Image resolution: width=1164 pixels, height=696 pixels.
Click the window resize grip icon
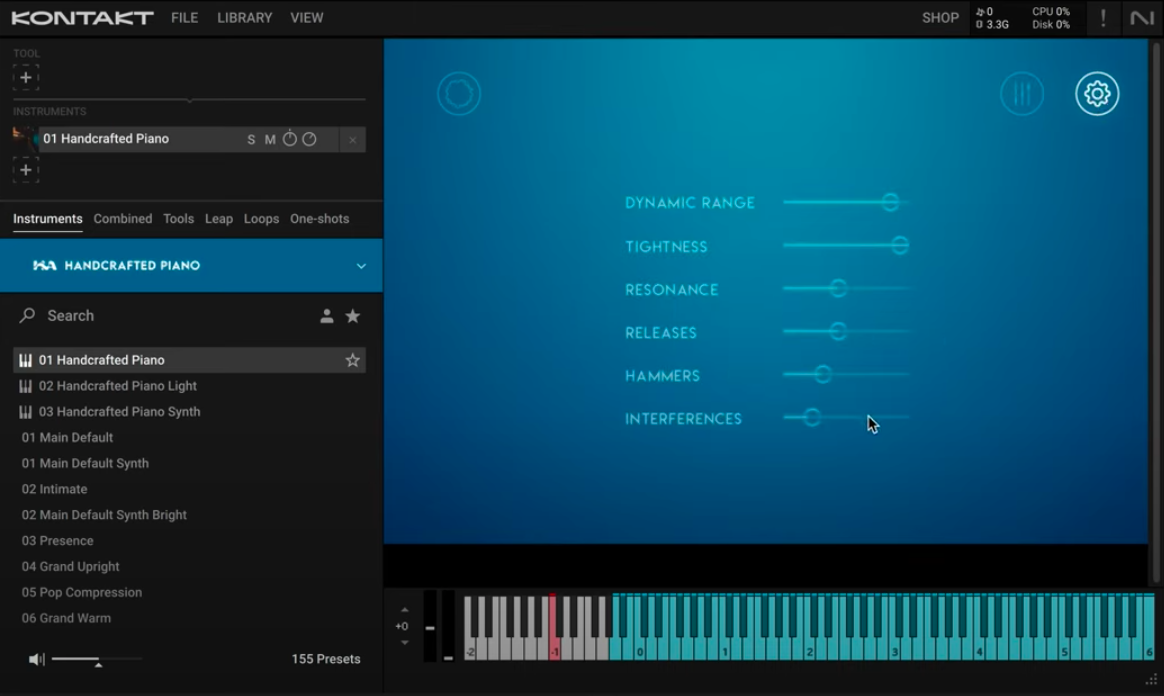1151,680
